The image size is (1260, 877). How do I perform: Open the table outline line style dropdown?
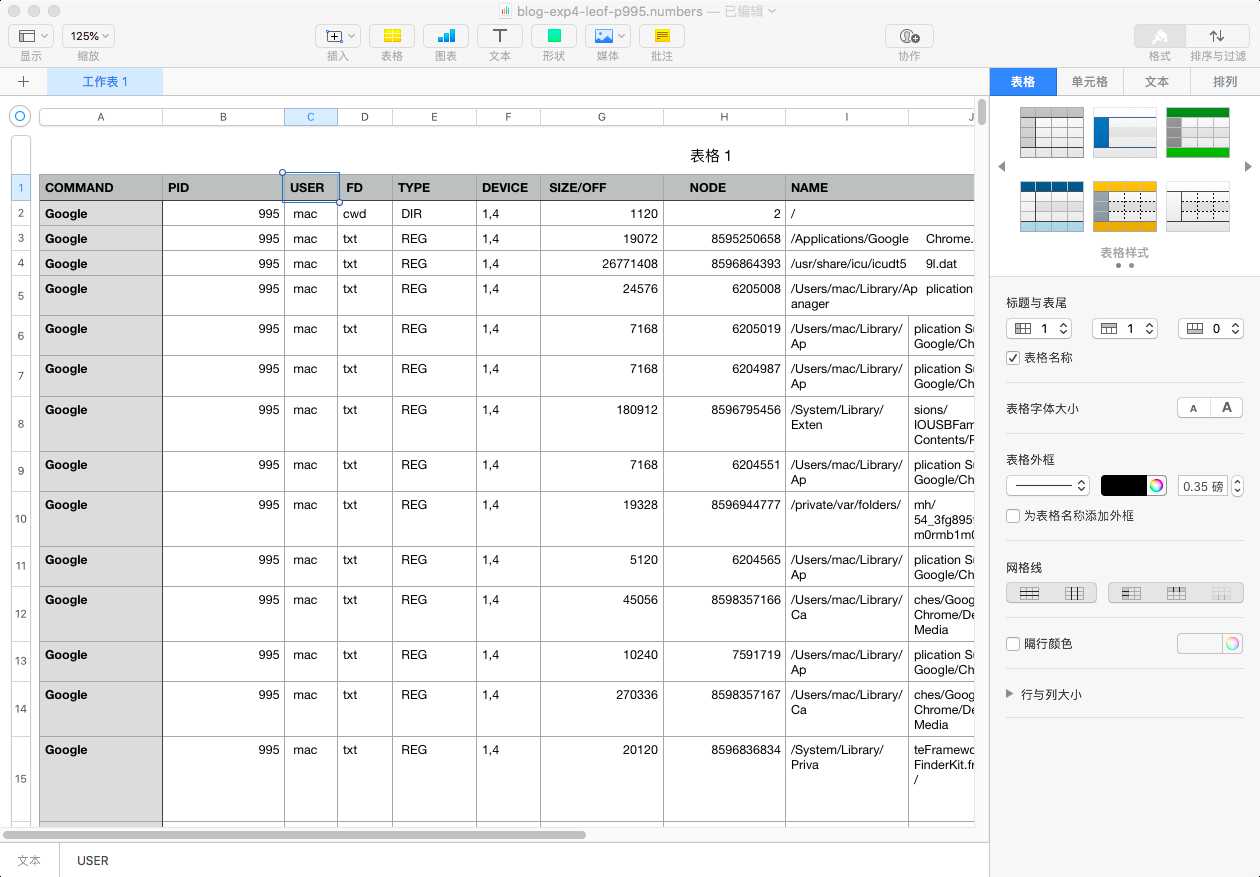point(1048,486)
